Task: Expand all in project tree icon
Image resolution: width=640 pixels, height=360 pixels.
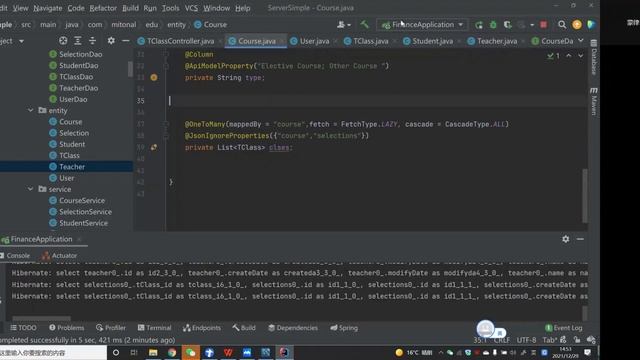Action: click(78, 41)
